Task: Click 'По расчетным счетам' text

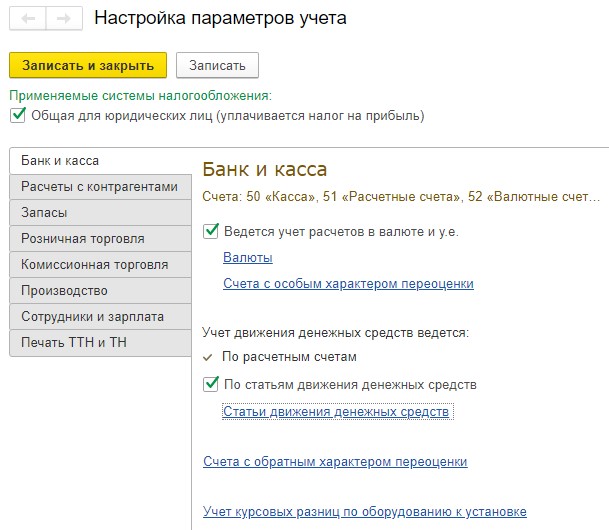Action: pyautogui.click(x=289, y=356)
